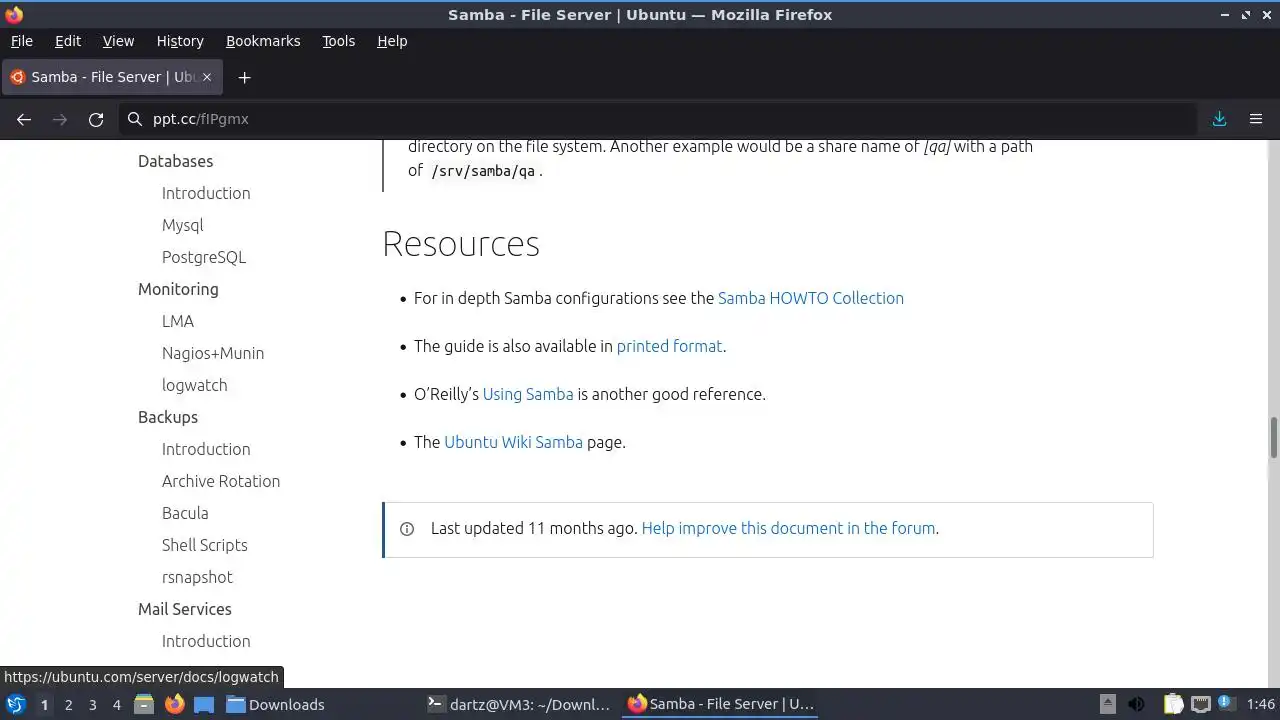Open the LMA docs page
This screenshot has height=720, width=1280.
pyautogui.click(x=178, y=321)
